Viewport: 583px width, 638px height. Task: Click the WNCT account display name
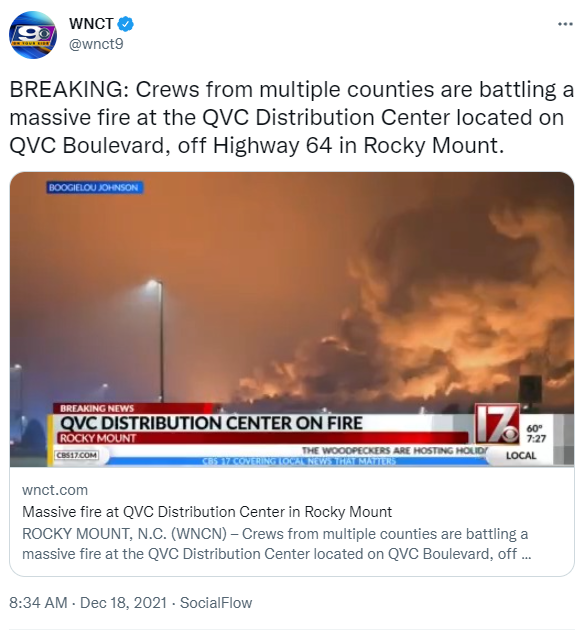click(91, 24)
